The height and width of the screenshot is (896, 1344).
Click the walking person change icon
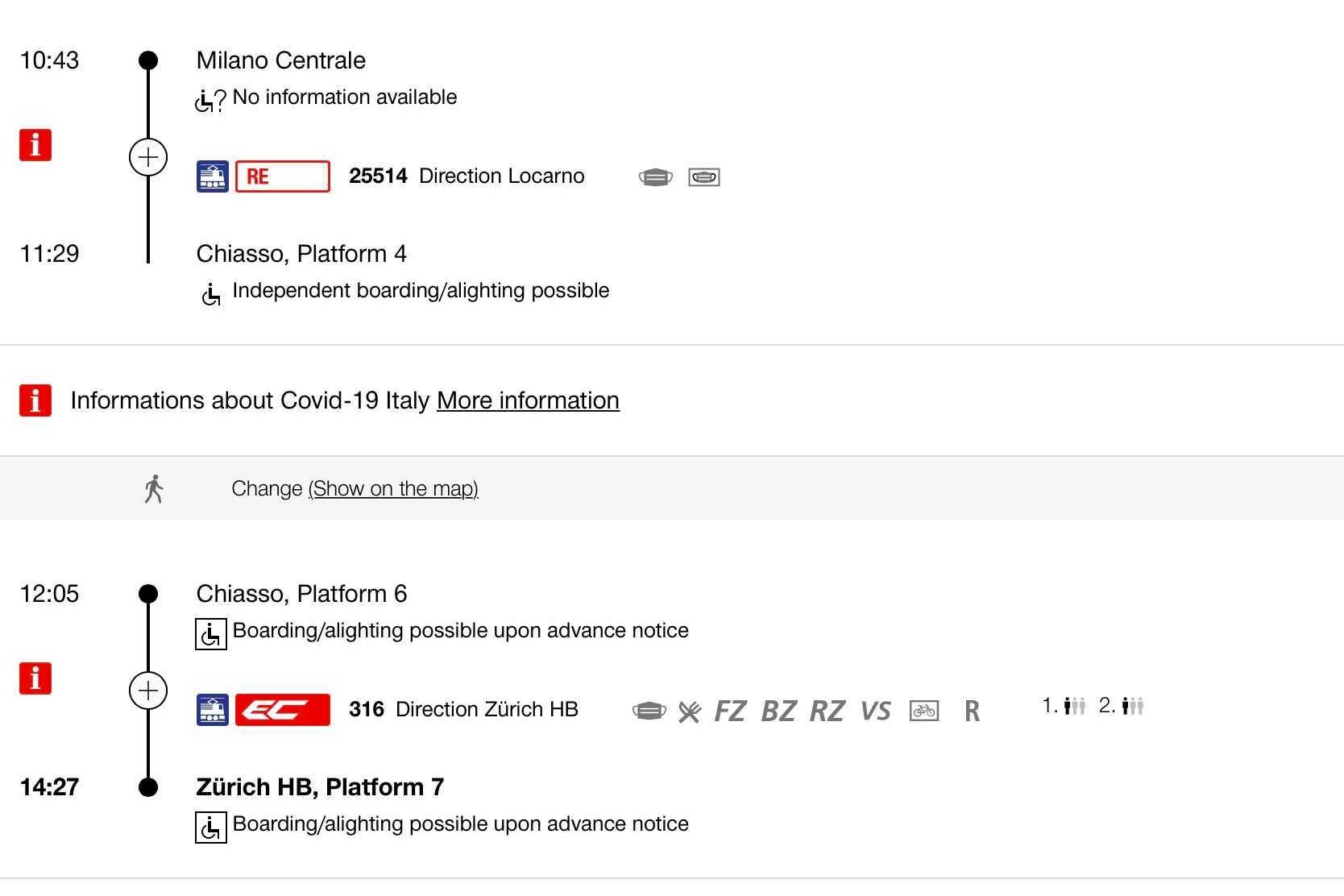click(154, 489)
